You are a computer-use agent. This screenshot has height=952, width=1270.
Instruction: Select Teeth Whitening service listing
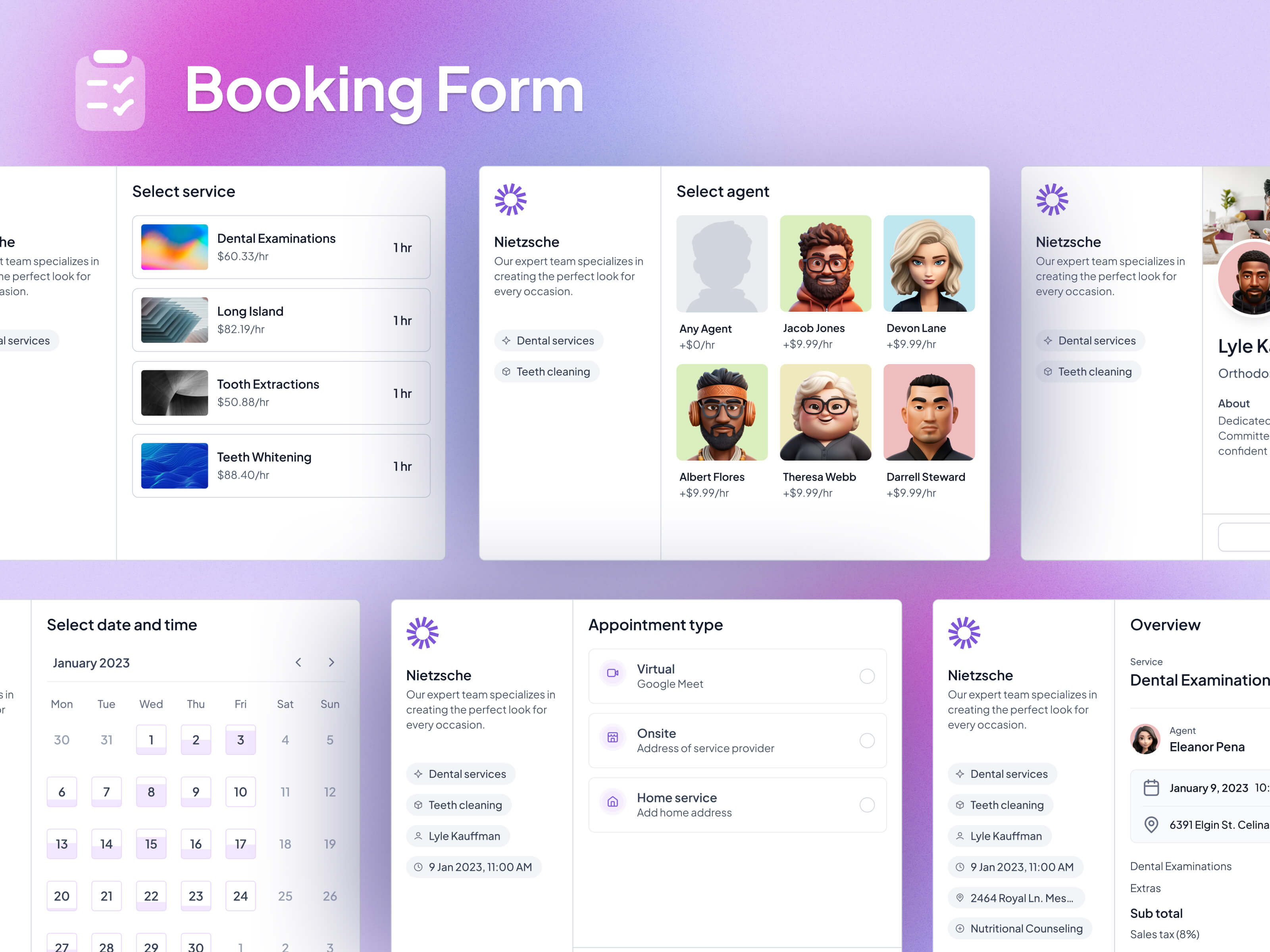click(x=281, y=465)
